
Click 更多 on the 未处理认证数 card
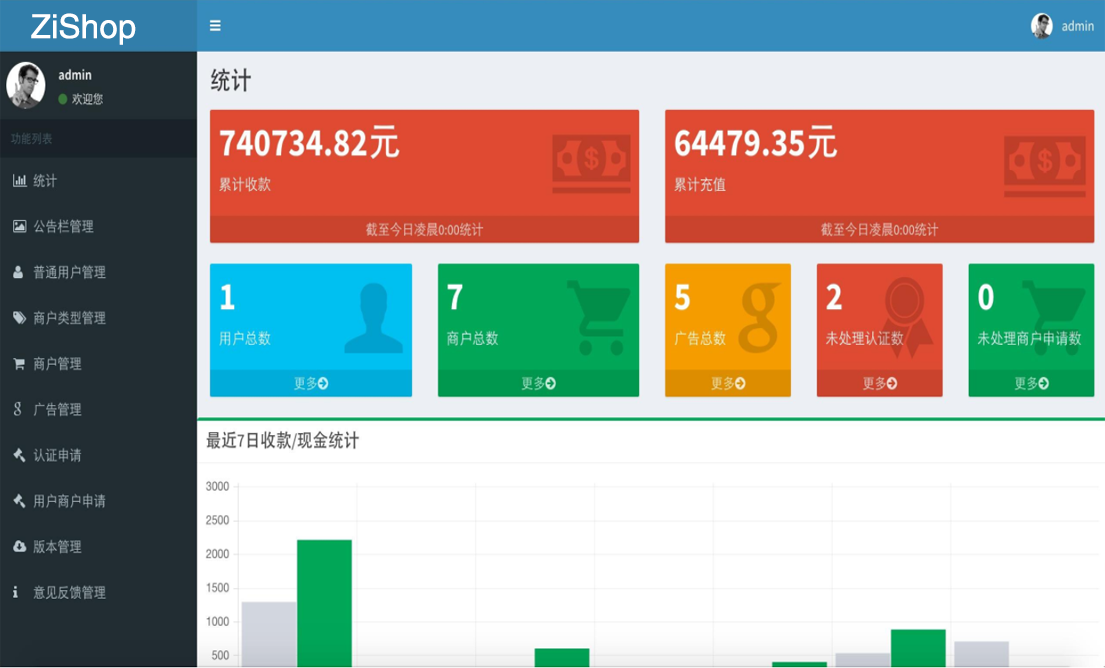879,383
